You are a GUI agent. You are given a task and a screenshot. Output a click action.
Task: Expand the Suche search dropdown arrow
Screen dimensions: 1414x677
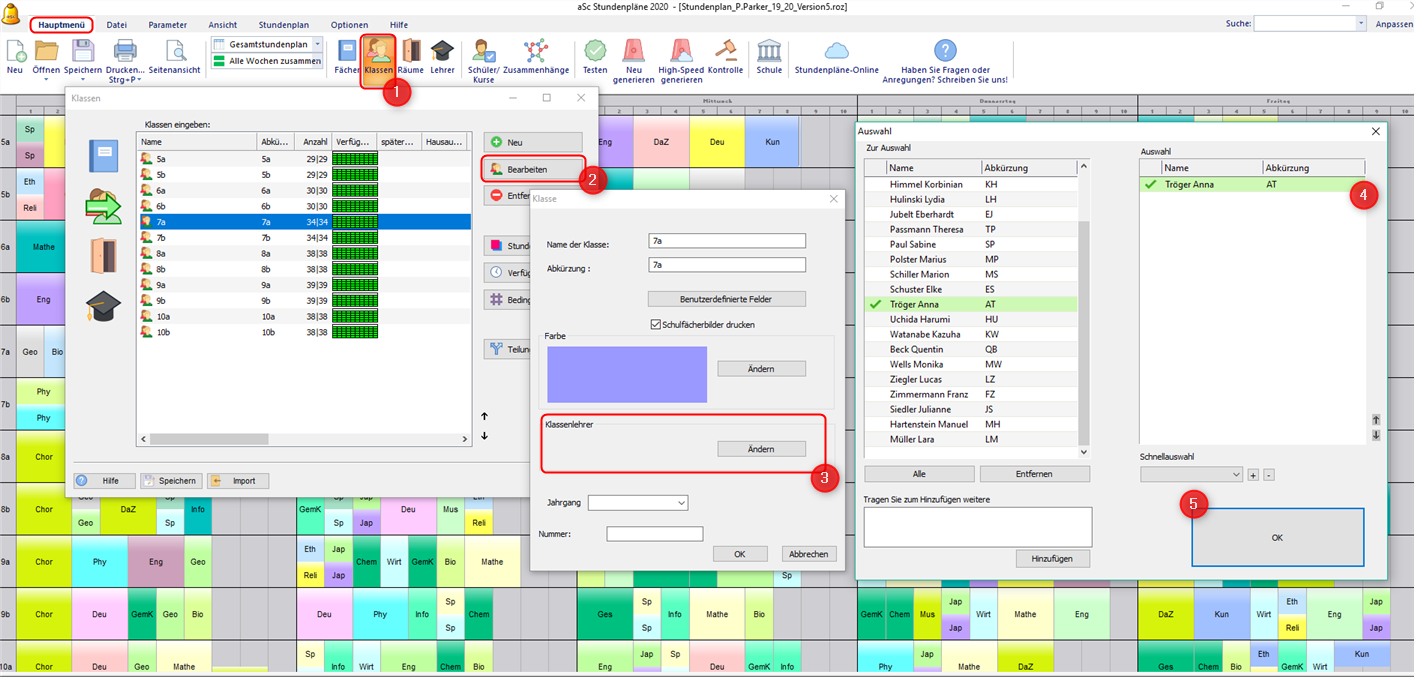click(x=1360, y=23)
